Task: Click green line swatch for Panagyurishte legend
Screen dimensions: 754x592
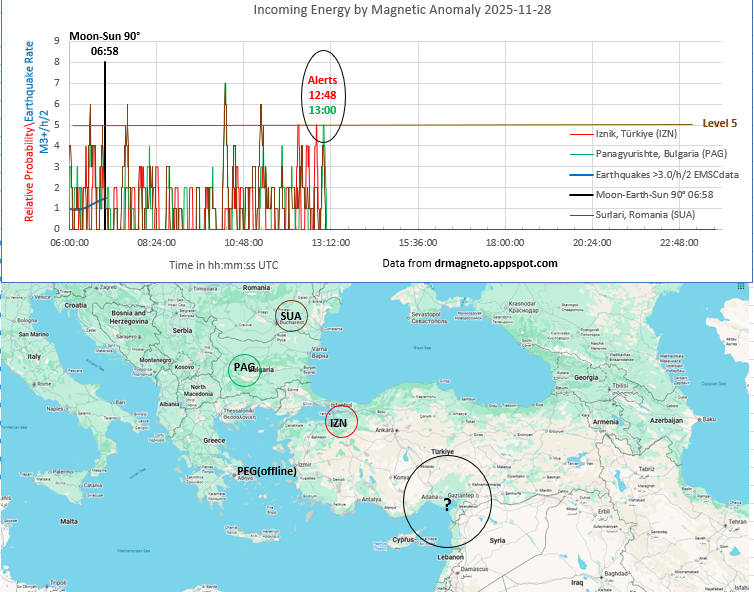Action: coord(581,154)
